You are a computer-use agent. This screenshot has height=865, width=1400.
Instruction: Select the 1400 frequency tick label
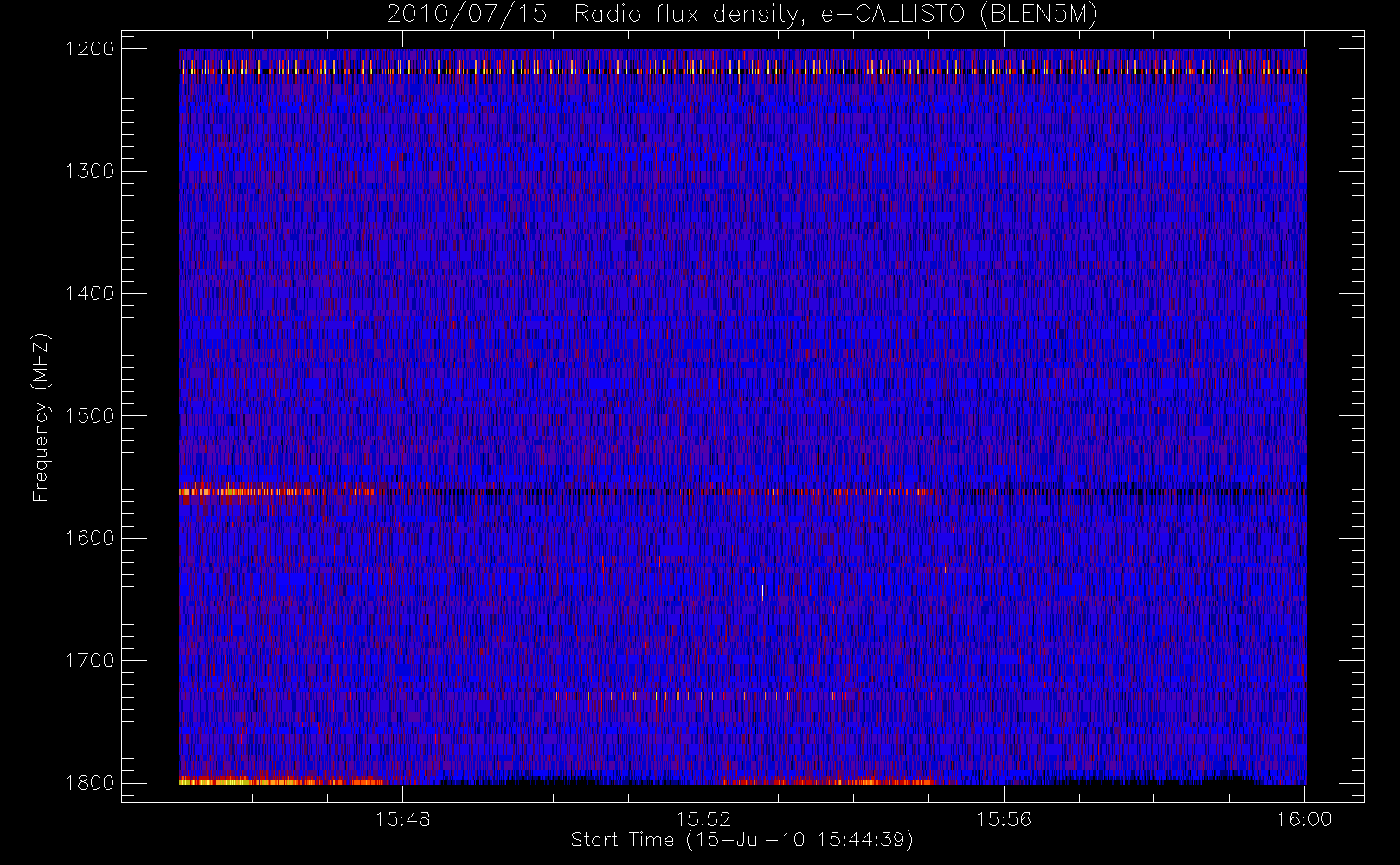pos(90,293)
